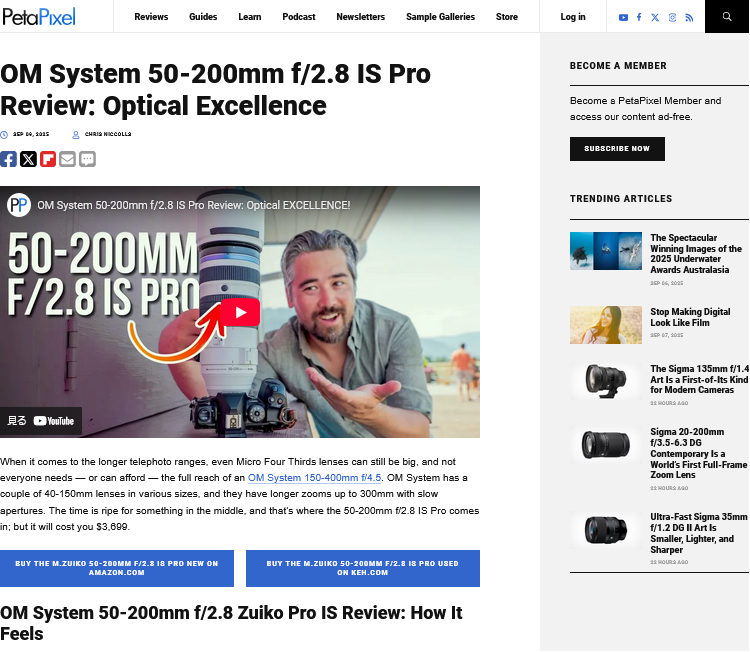The height and width of the screenshot is (652, 750).
Task: Visit the Store link
Action: [x=507, y=17]
